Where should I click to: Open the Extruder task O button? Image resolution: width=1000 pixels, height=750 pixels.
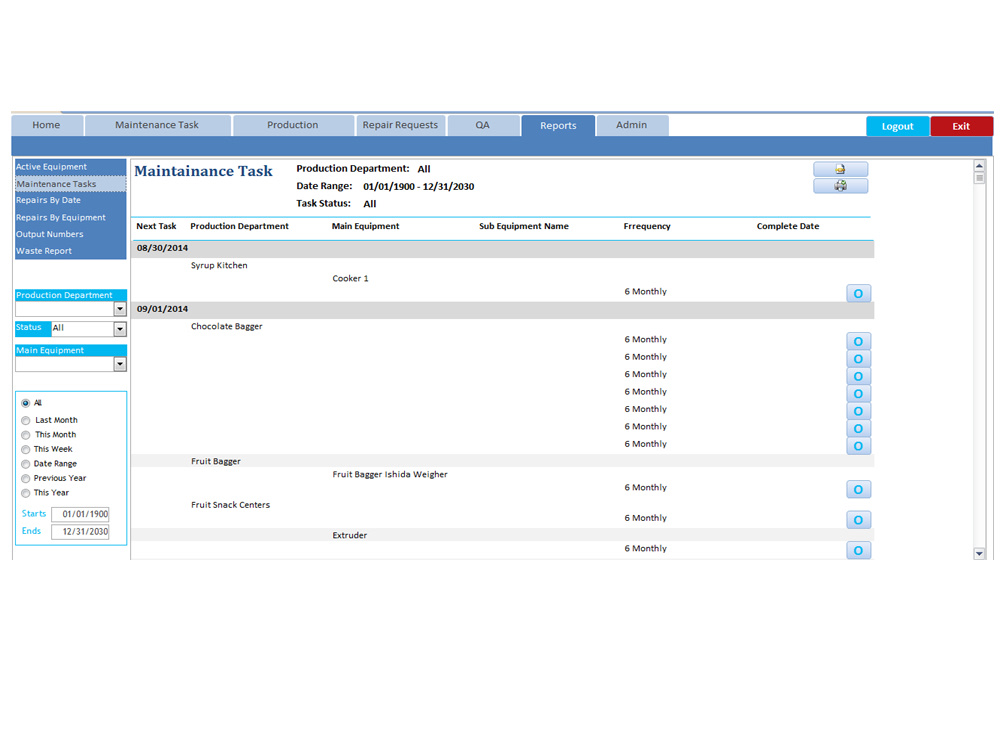pos(858,550)
